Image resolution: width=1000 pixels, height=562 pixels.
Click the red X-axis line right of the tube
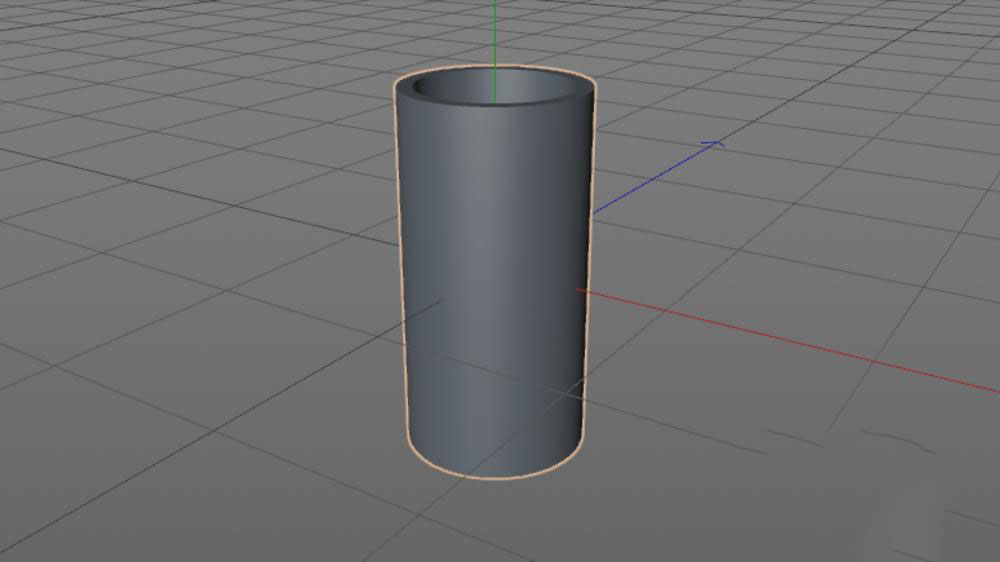click(788, 339)
